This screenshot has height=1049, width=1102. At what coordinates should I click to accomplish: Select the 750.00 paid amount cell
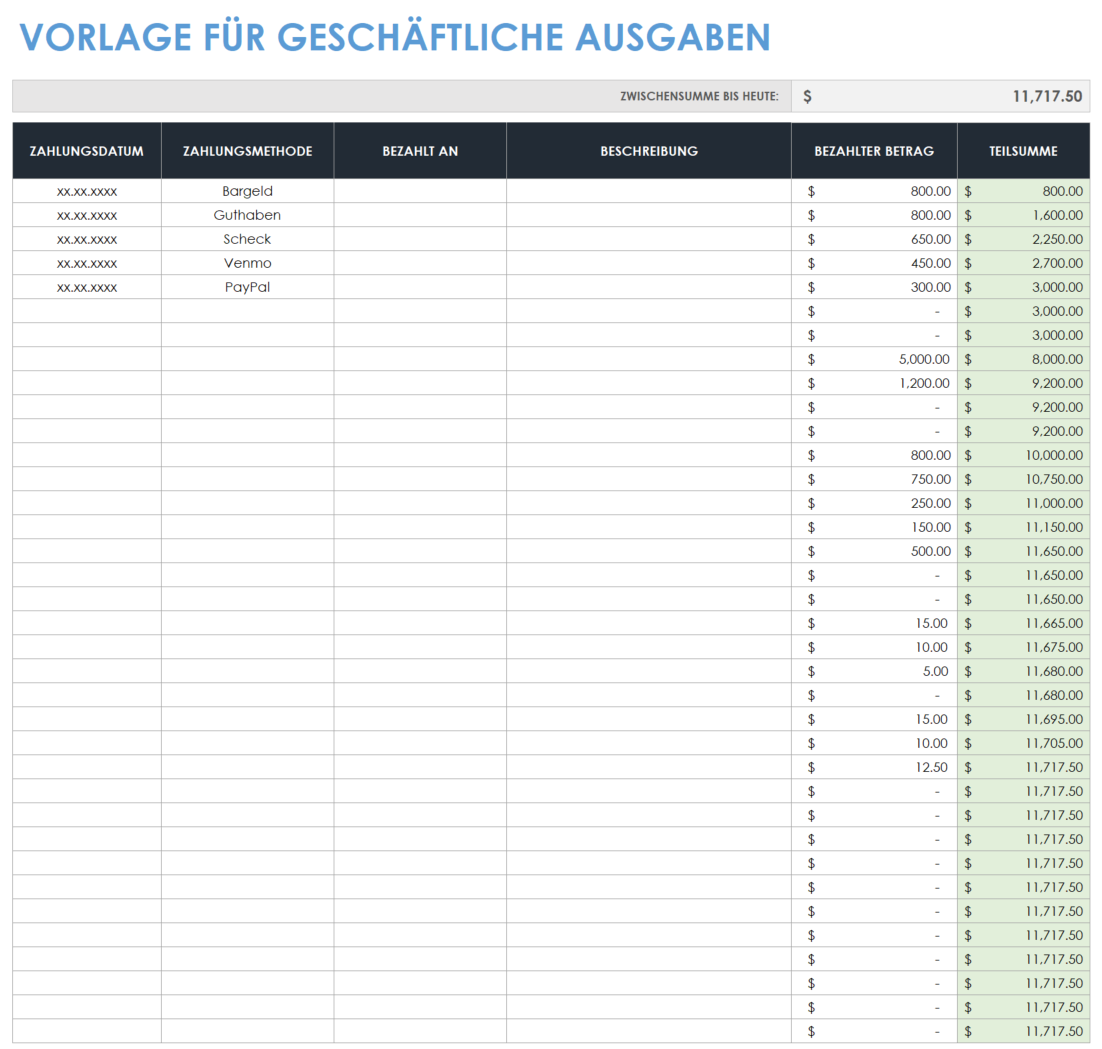(x=874, y=479)
